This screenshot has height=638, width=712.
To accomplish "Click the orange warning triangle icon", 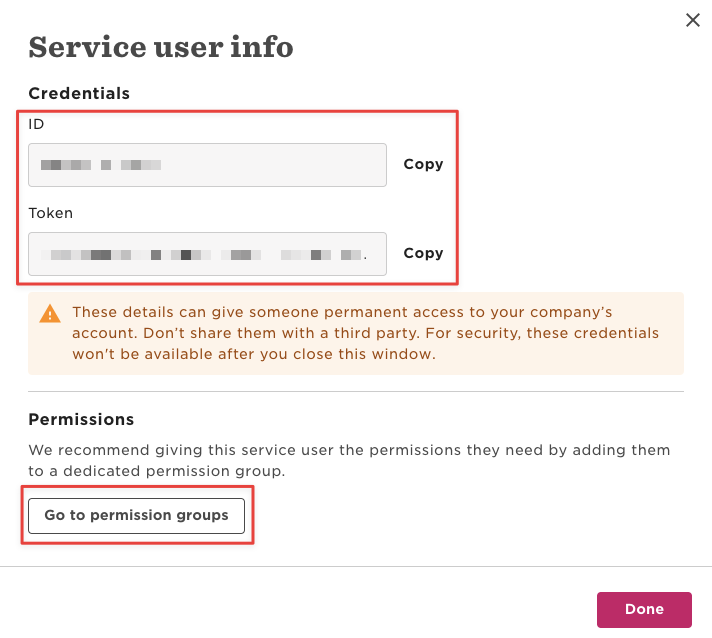I will pos(50,313).
